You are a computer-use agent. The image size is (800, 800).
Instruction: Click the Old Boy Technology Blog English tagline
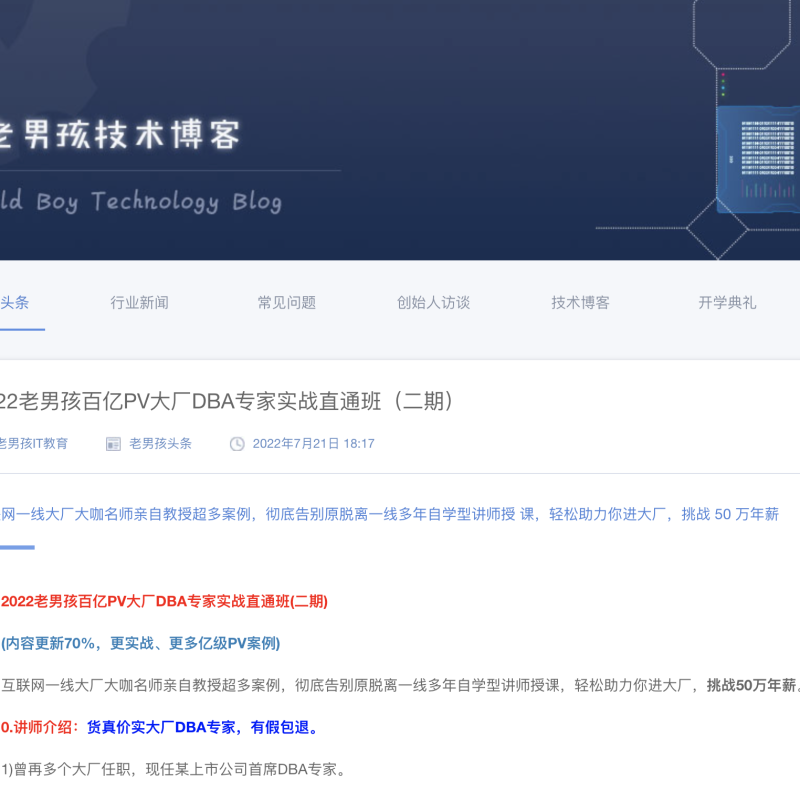click(x=140, y=200)
